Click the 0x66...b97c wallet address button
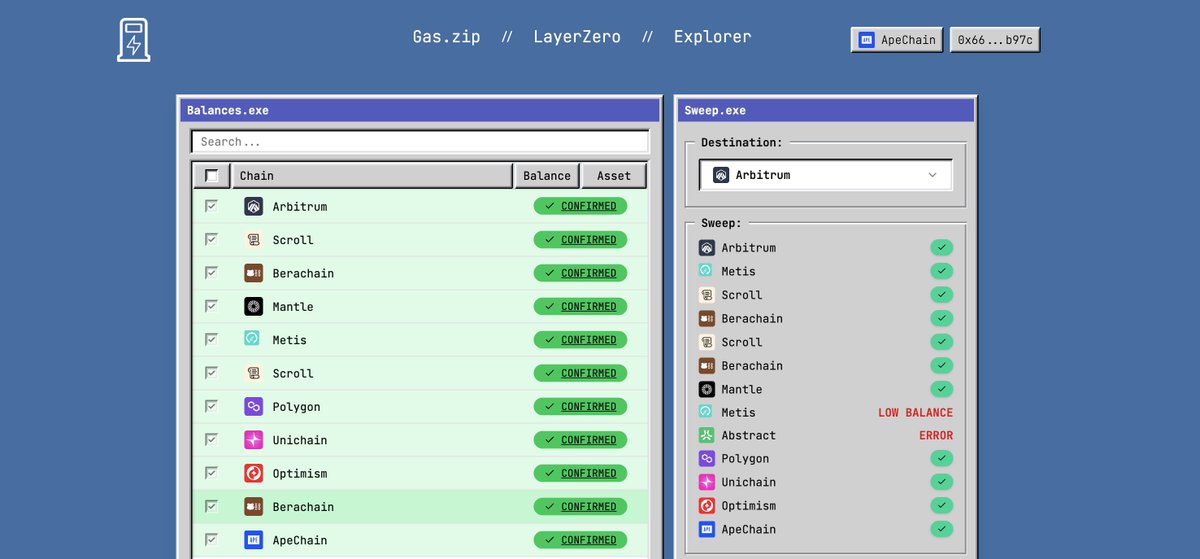Viewport: 1200px width, 559px height. [995, 40]
